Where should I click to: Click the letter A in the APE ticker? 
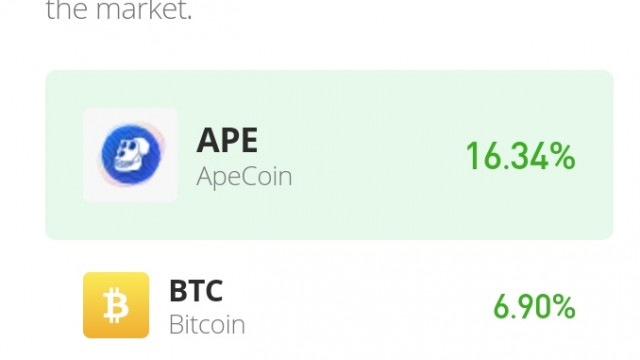[x=207, y=140]
